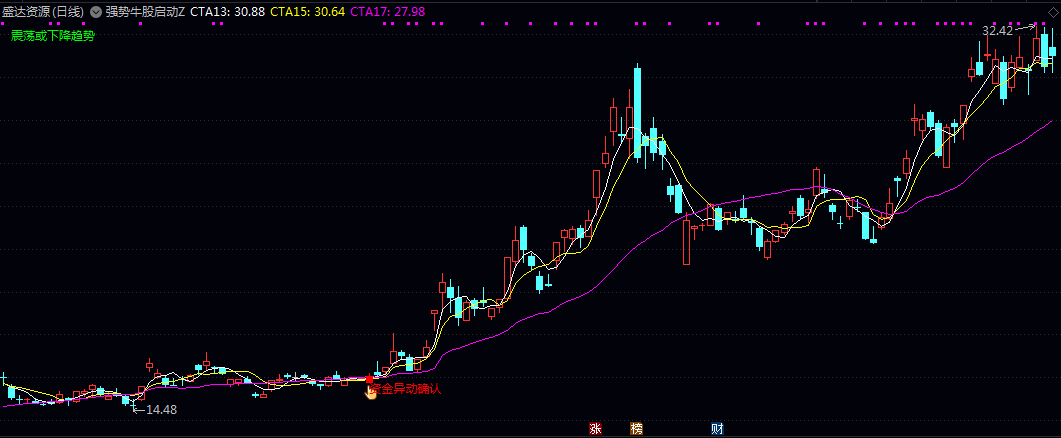The width and height of the screenshot is (1061, 438).
Task: Click the 32.42 high price label
Action: click(x=997, y=30)
